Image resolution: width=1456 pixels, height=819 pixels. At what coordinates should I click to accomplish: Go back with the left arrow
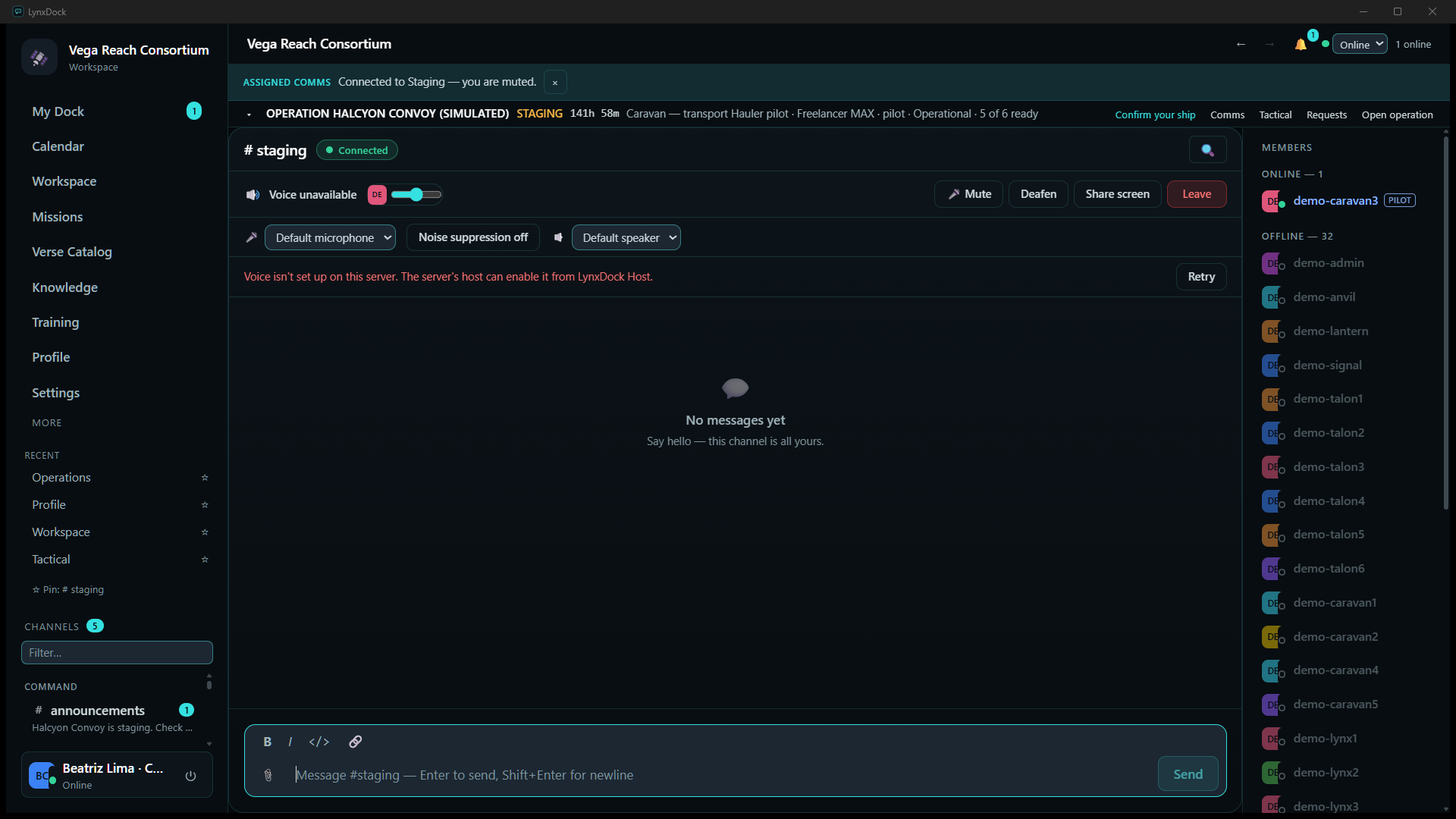coord(1241,44)
